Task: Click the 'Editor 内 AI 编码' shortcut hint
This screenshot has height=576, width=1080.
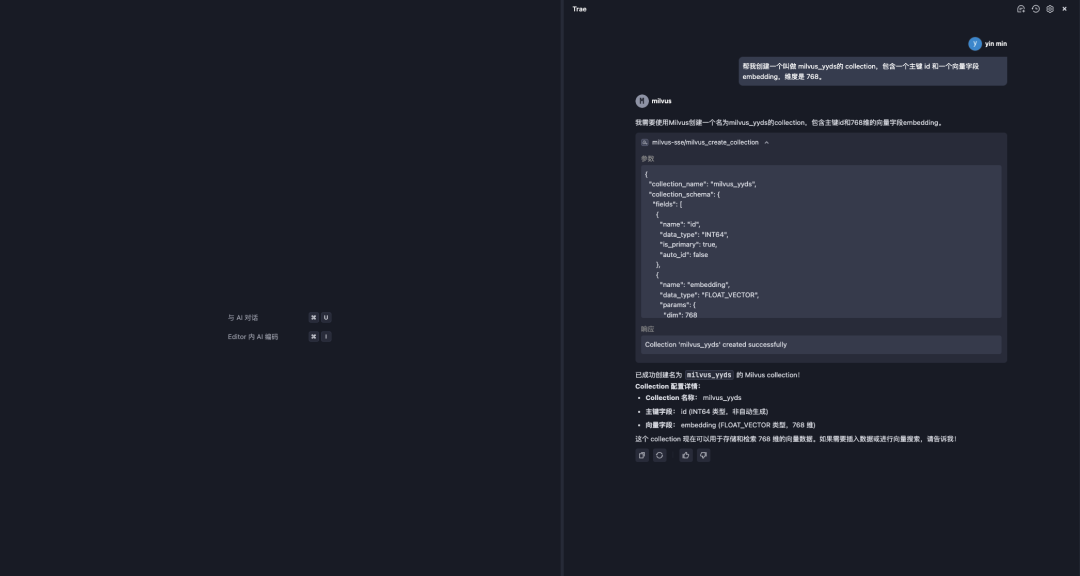Action: pos(253,337)
